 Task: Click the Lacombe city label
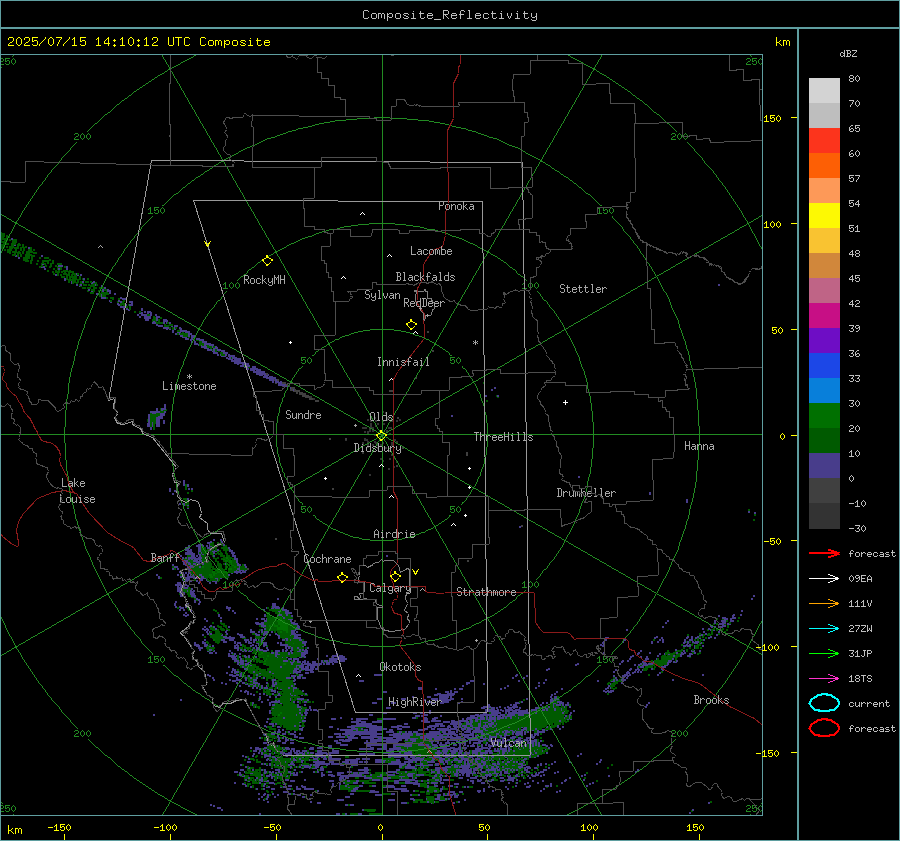[431, 251]
